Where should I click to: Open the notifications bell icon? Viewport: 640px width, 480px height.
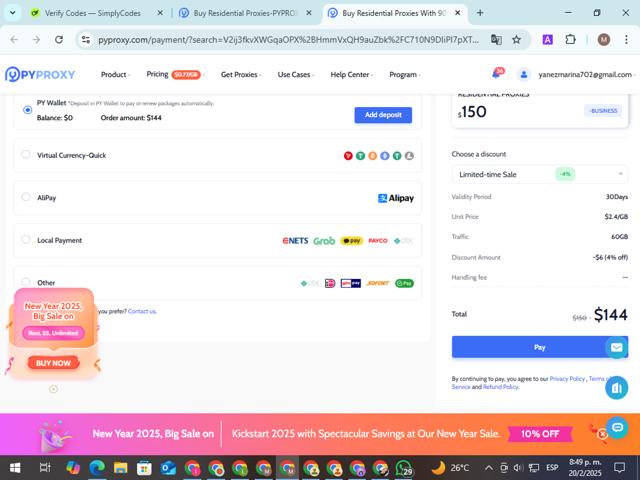497,73
